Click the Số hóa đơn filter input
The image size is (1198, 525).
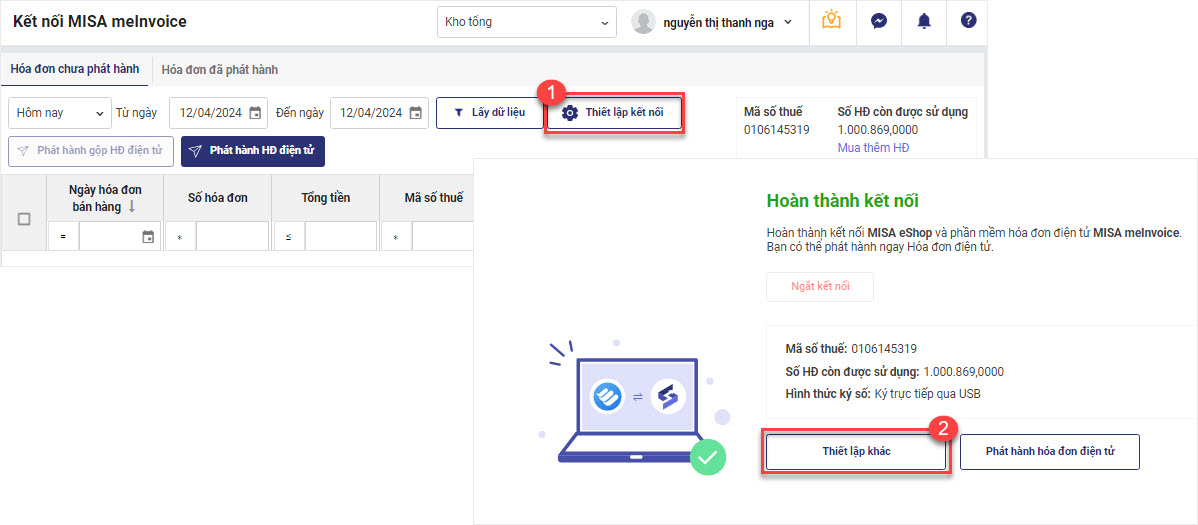[x=232, y=238]
